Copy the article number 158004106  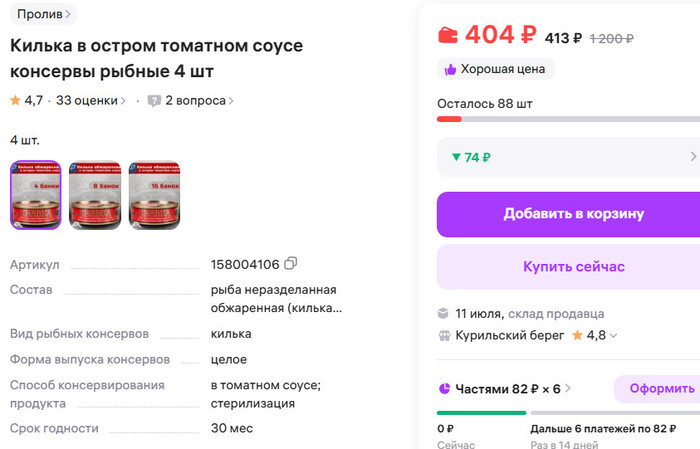[x=291, y=264]
